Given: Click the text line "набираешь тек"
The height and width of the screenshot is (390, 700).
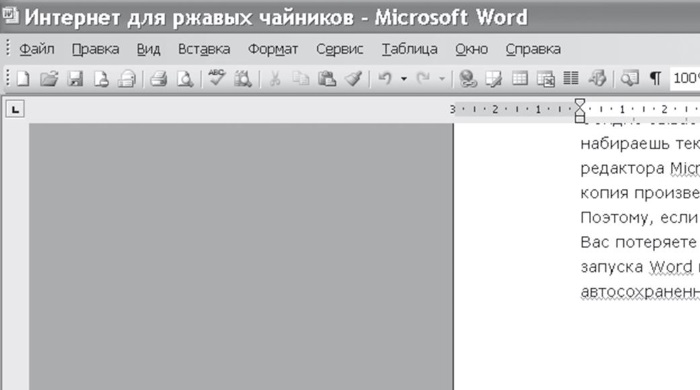Looking at the screenshot, I should click(640, 144).
